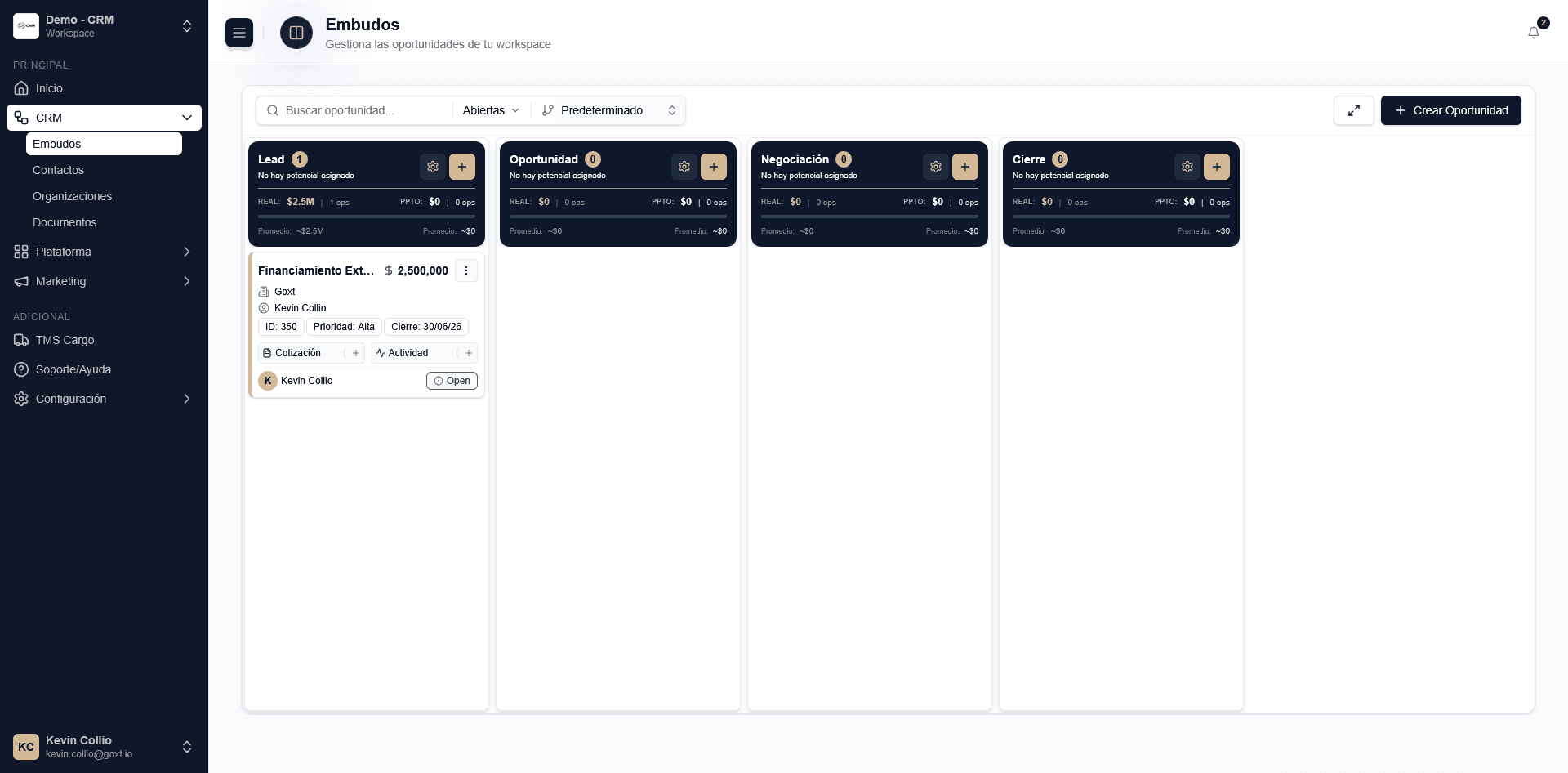Click the search magnifier icon
The height and width of the screenshot is (773, 1568).
[274, 110]
